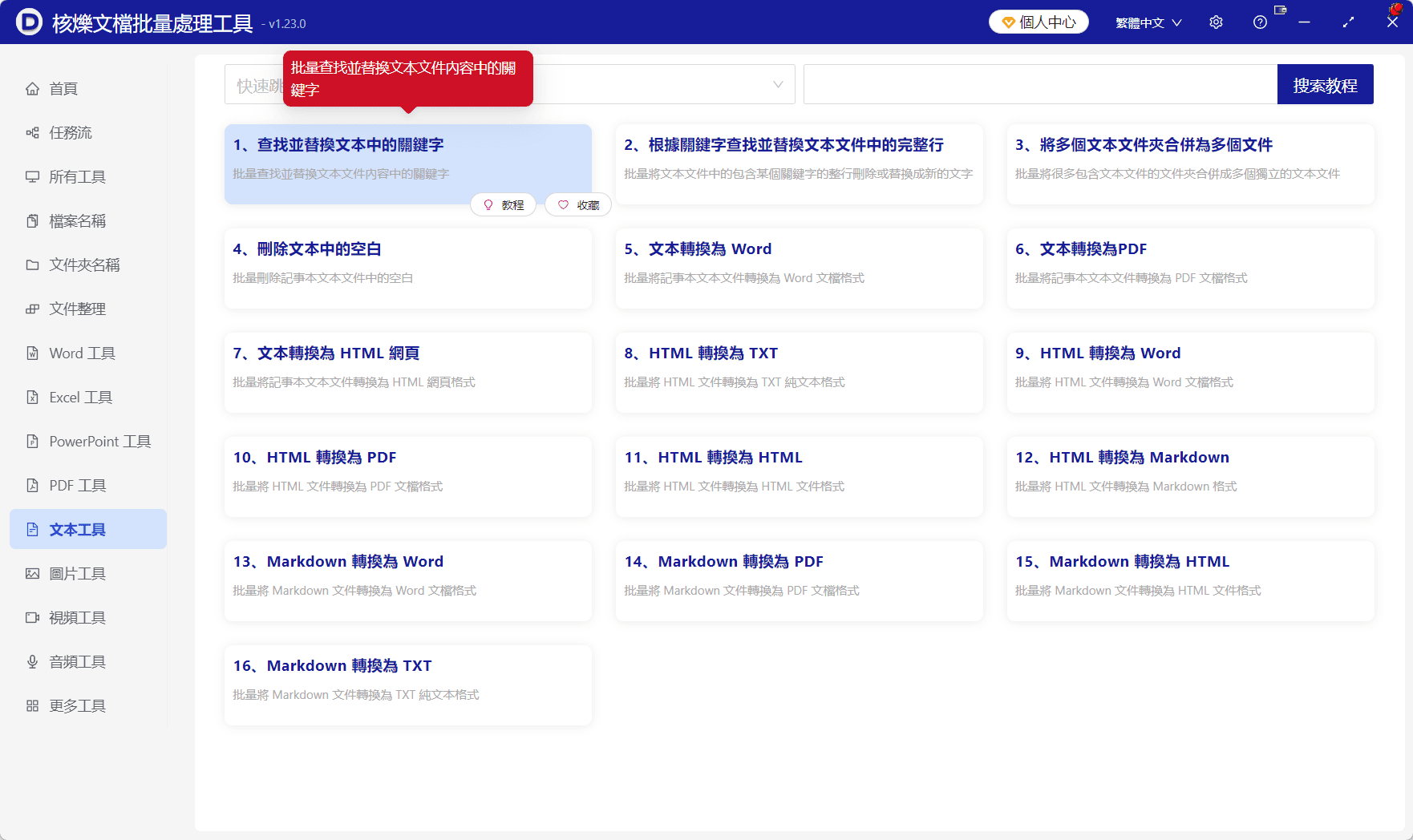Click the diamond icon in 個人中心 button

pyautogui.click(x=1009, y=22)
